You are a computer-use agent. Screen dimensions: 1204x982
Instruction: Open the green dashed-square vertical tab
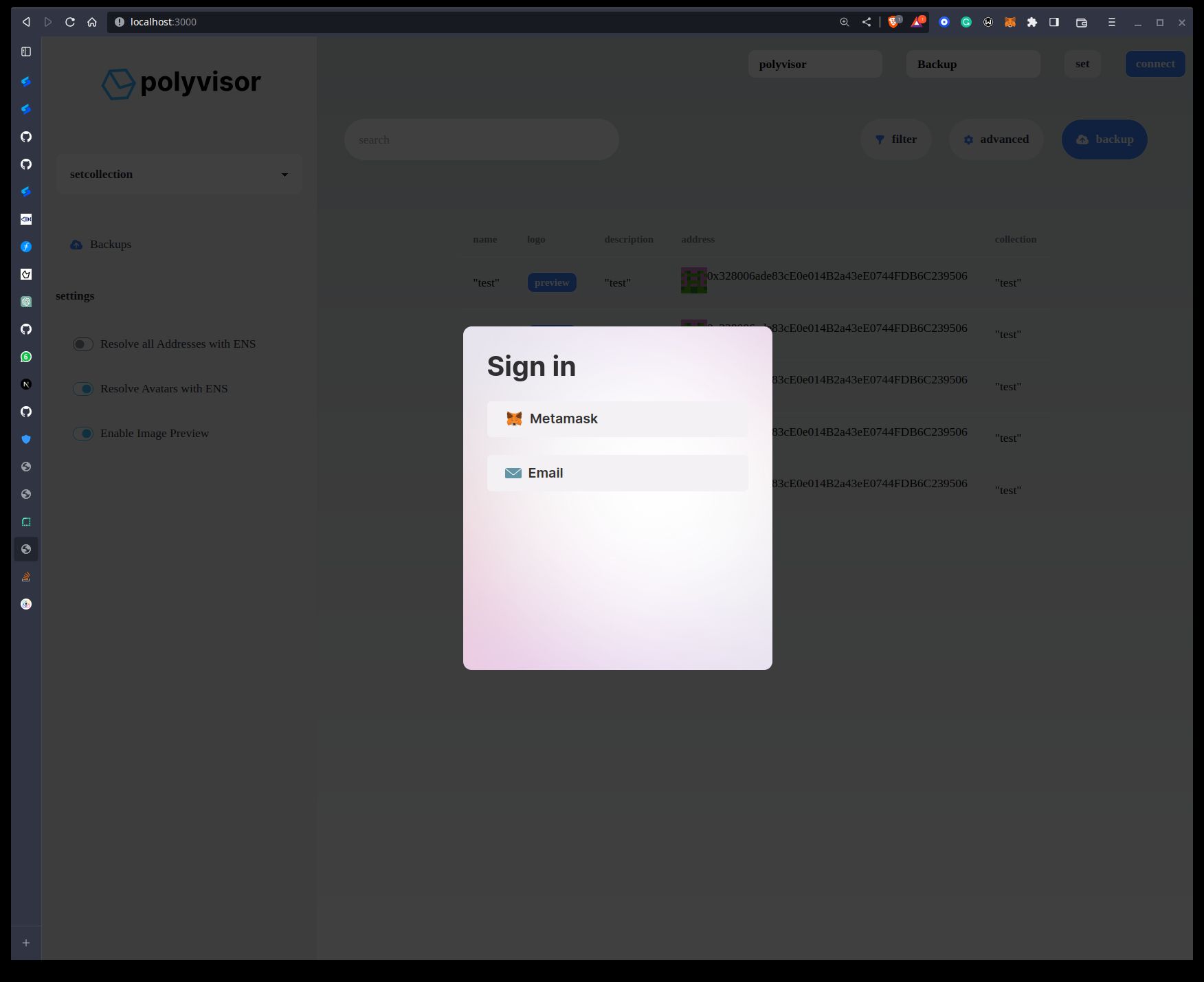(x=26, y=522)
